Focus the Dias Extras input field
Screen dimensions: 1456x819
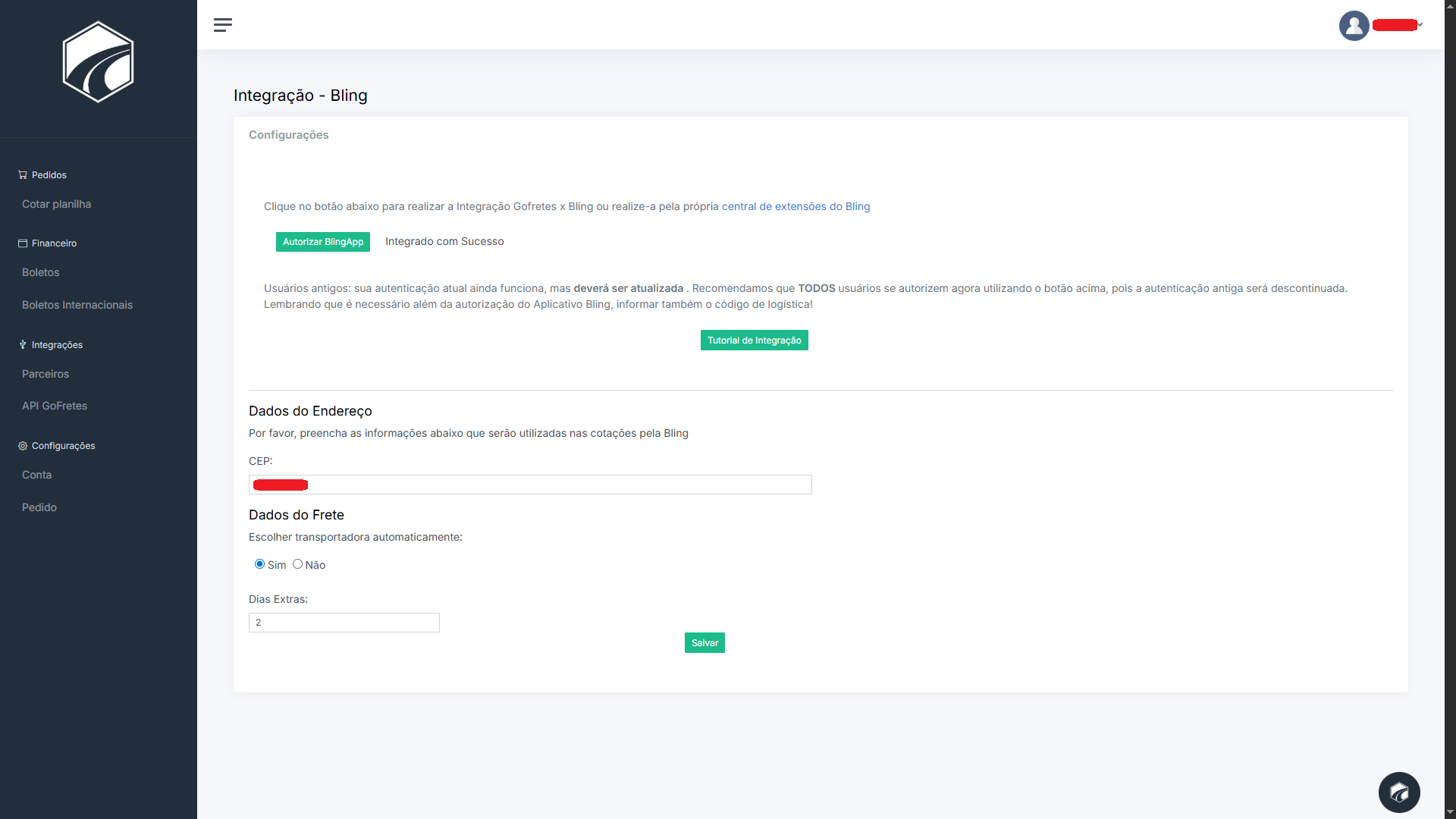click(344, 623)
